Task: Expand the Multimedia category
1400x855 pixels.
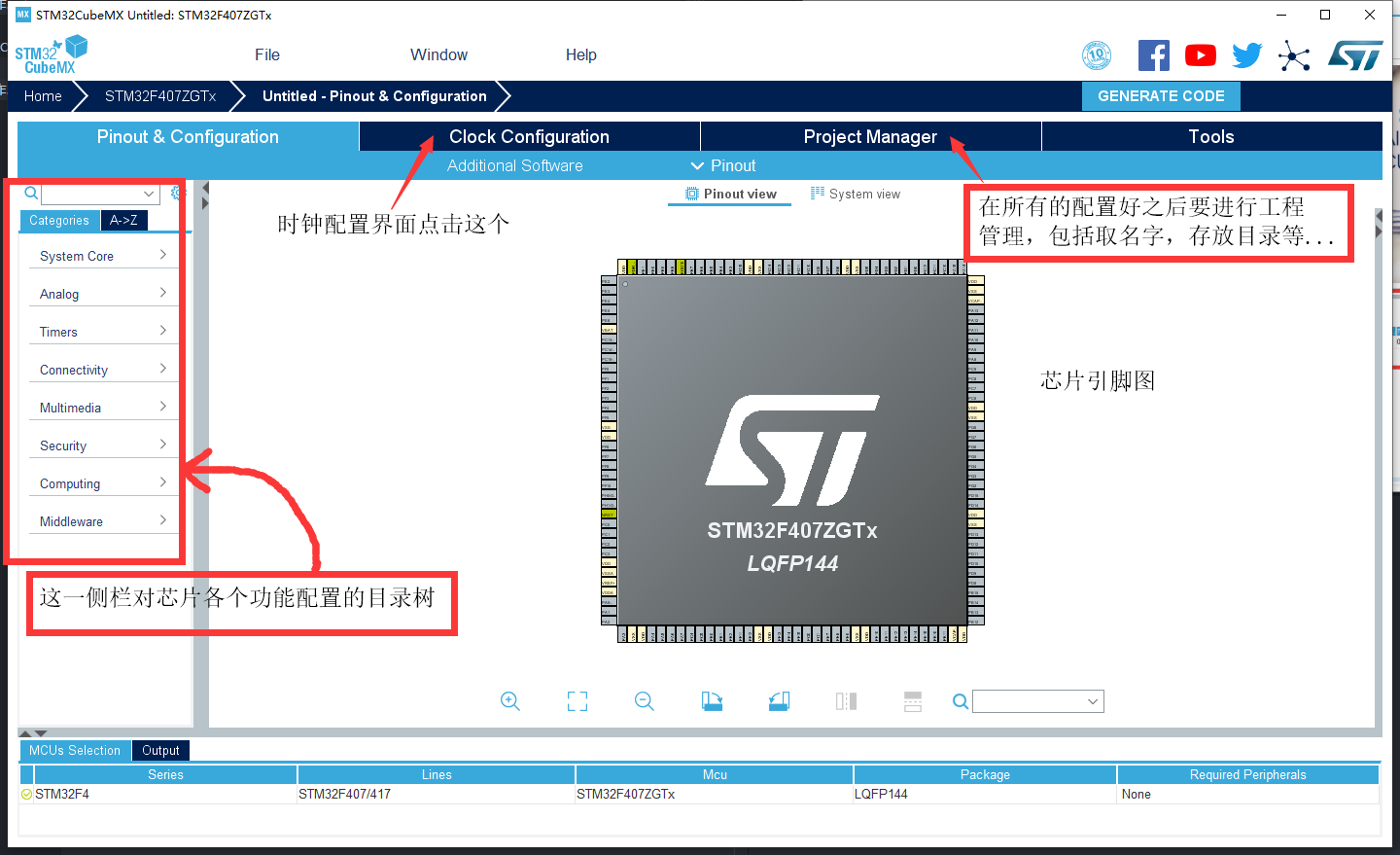Action: pos(103,408)
